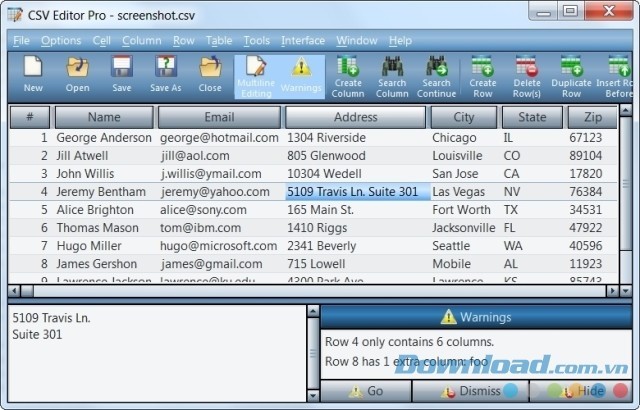Close the document with the Close icon

coord(210,75)
